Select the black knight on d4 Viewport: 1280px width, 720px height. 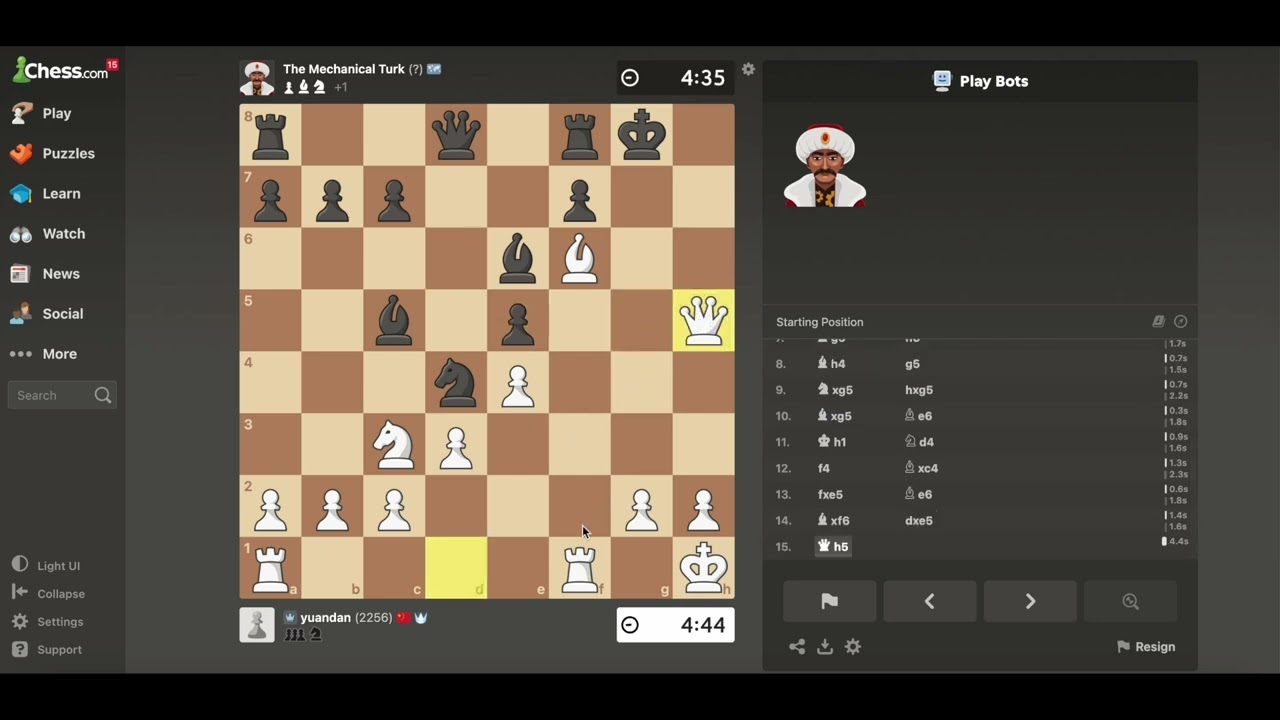click(x=456, y=383)
